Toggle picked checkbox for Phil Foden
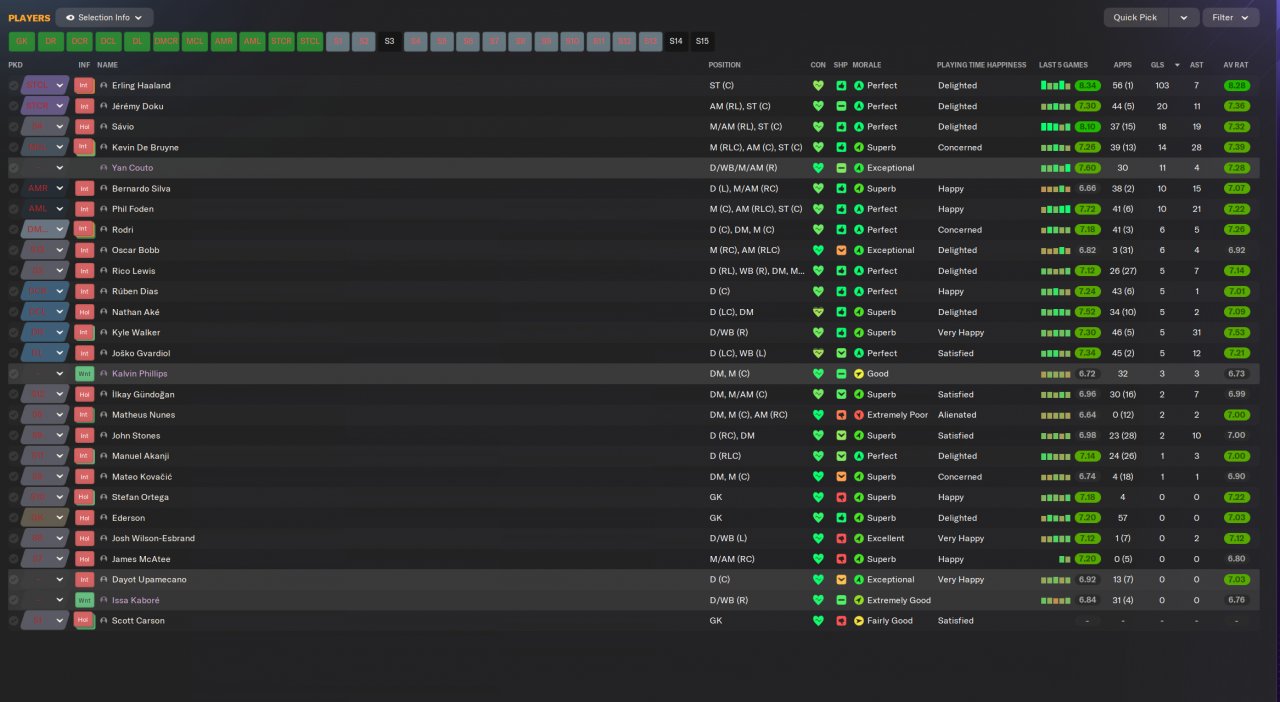1280x702 pixels. click(x=13, y=209)
